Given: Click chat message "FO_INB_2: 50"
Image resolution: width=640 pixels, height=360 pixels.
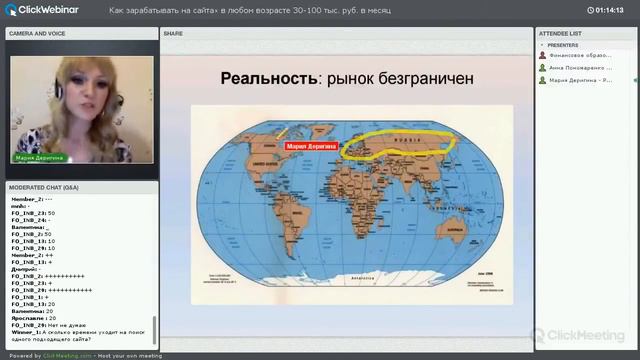Looking at the screenshot, I should 31,234.
